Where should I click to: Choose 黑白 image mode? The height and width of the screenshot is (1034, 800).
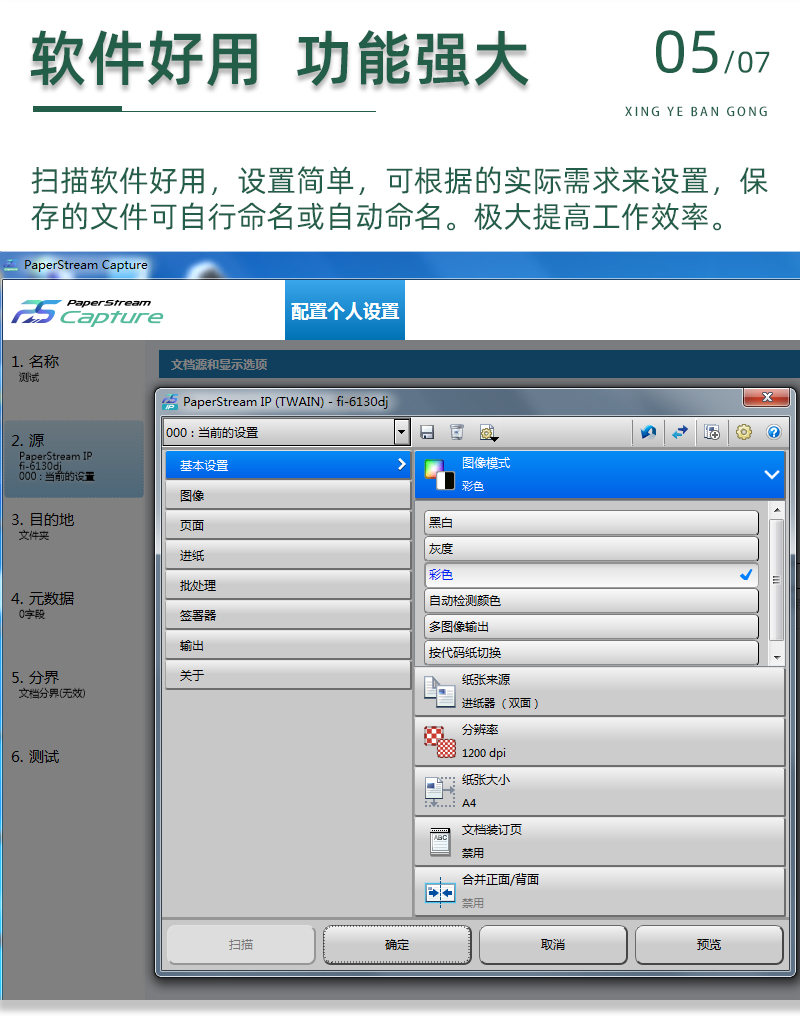[x=592, y=522]
